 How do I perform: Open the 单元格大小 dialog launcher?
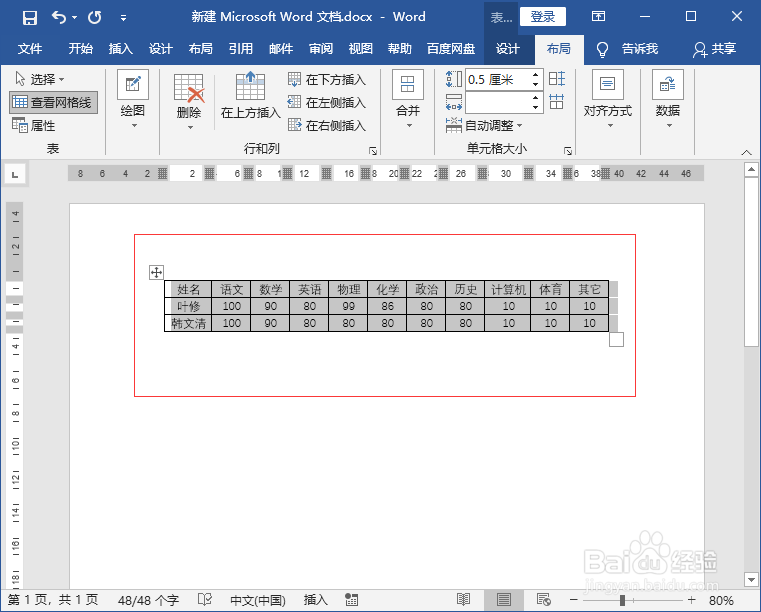(x=568, y=151)
